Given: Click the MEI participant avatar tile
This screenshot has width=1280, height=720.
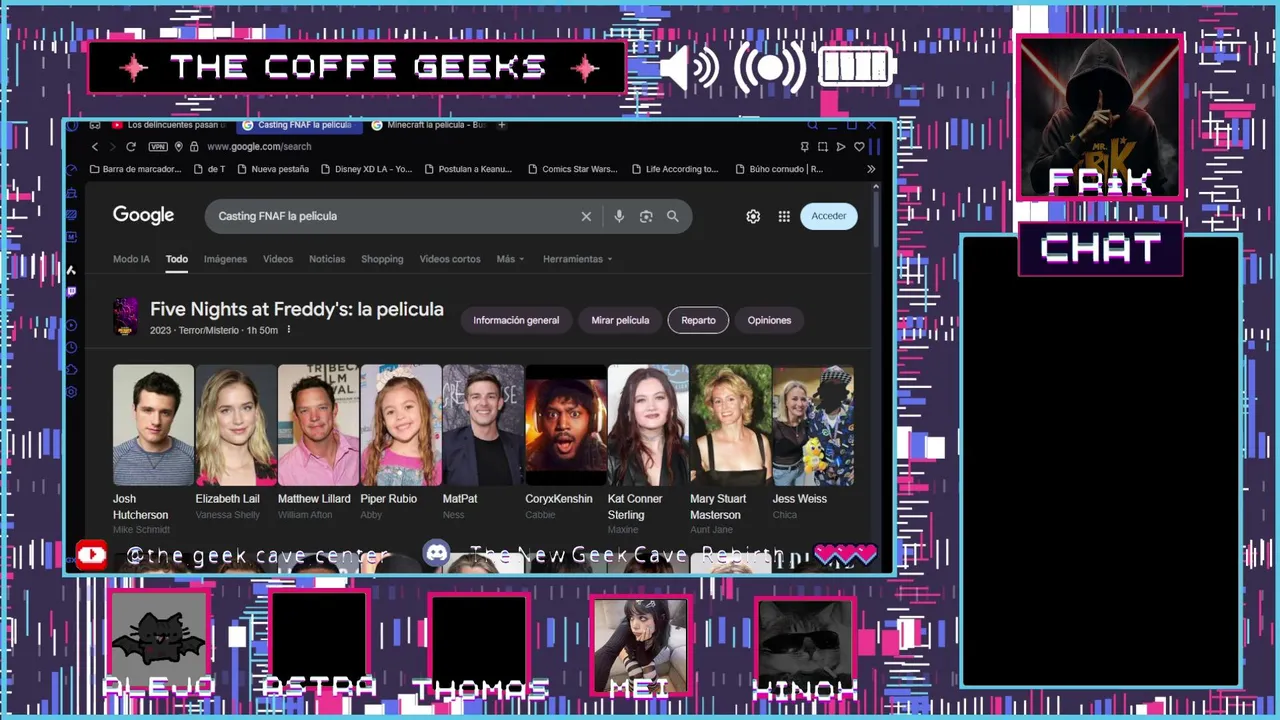Looking at the screenshot, I should tap(640, 646).
